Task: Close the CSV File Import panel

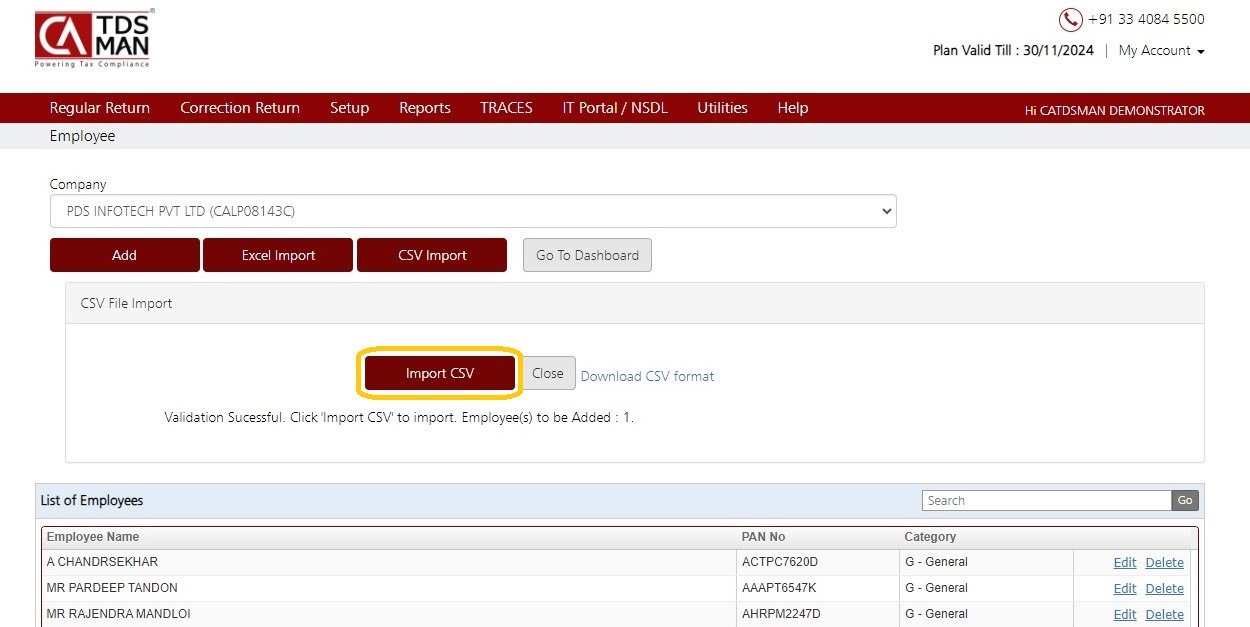Action: pos(548,373)
